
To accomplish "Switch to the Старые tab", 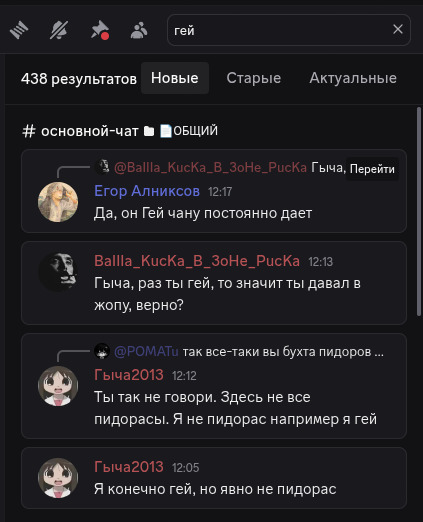I will coord(254,78).
